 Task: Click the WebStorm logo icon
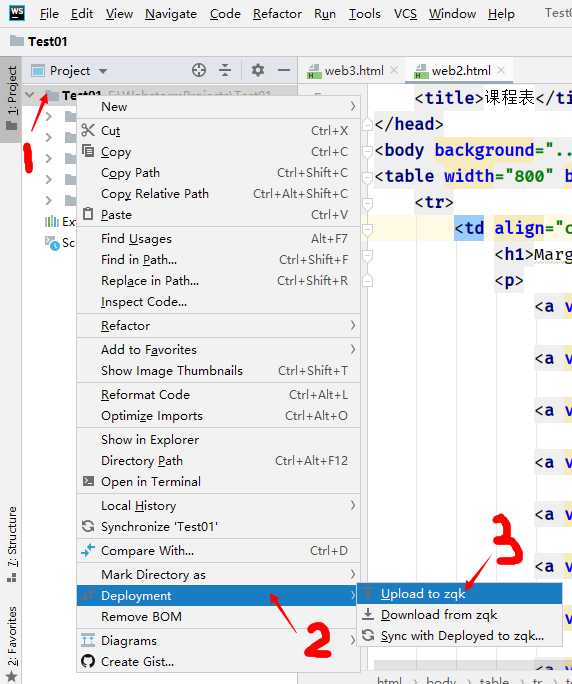pyautogui.click(x=17, y=13)
